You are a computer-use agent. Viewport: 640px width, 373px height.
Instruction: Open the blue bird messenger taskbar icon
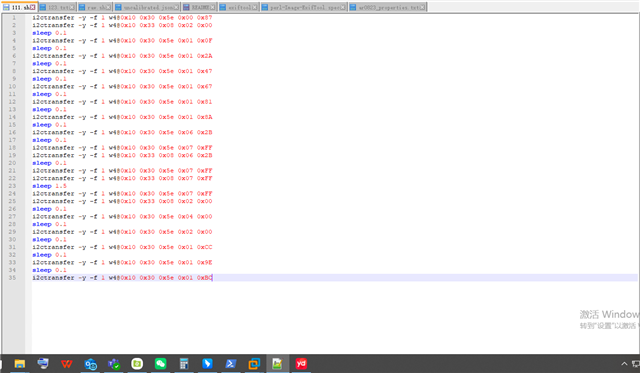pos(207,363)
